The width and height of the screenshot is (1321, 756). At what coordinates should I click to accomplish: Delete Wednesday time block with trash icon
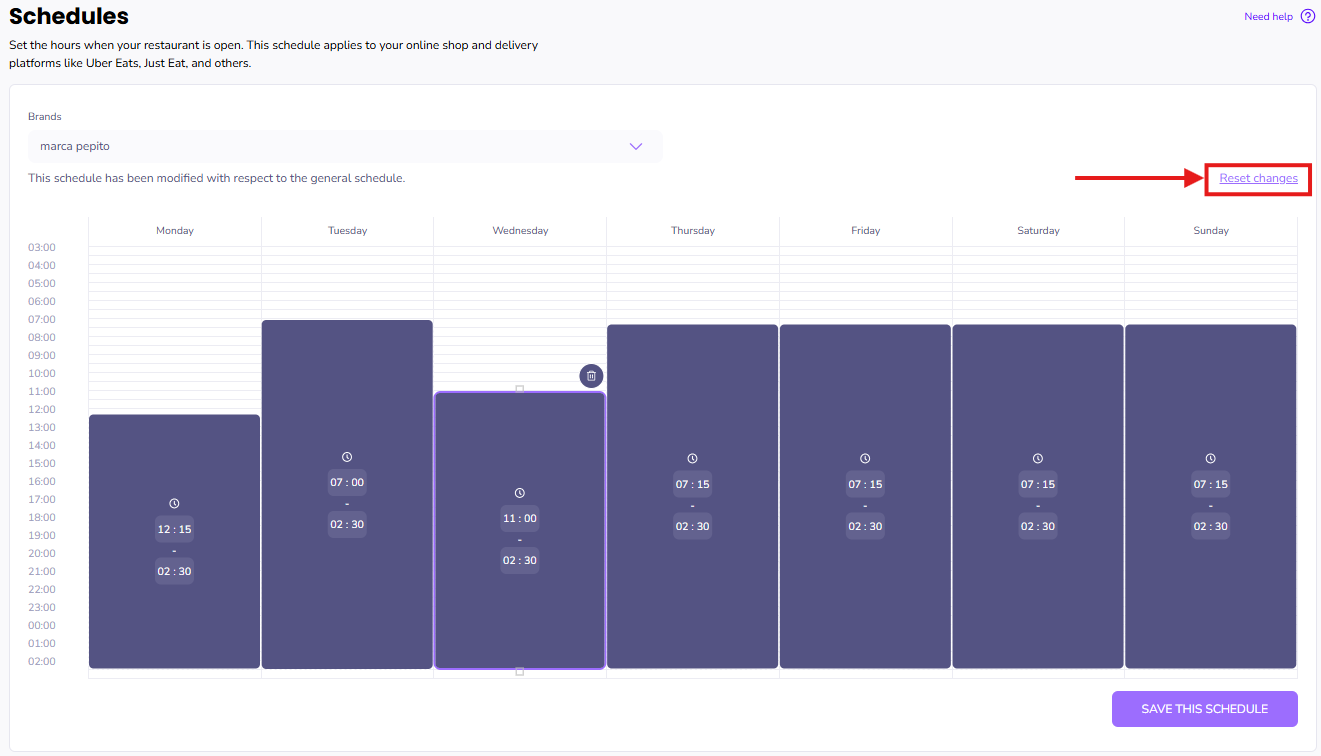(591, 376)
